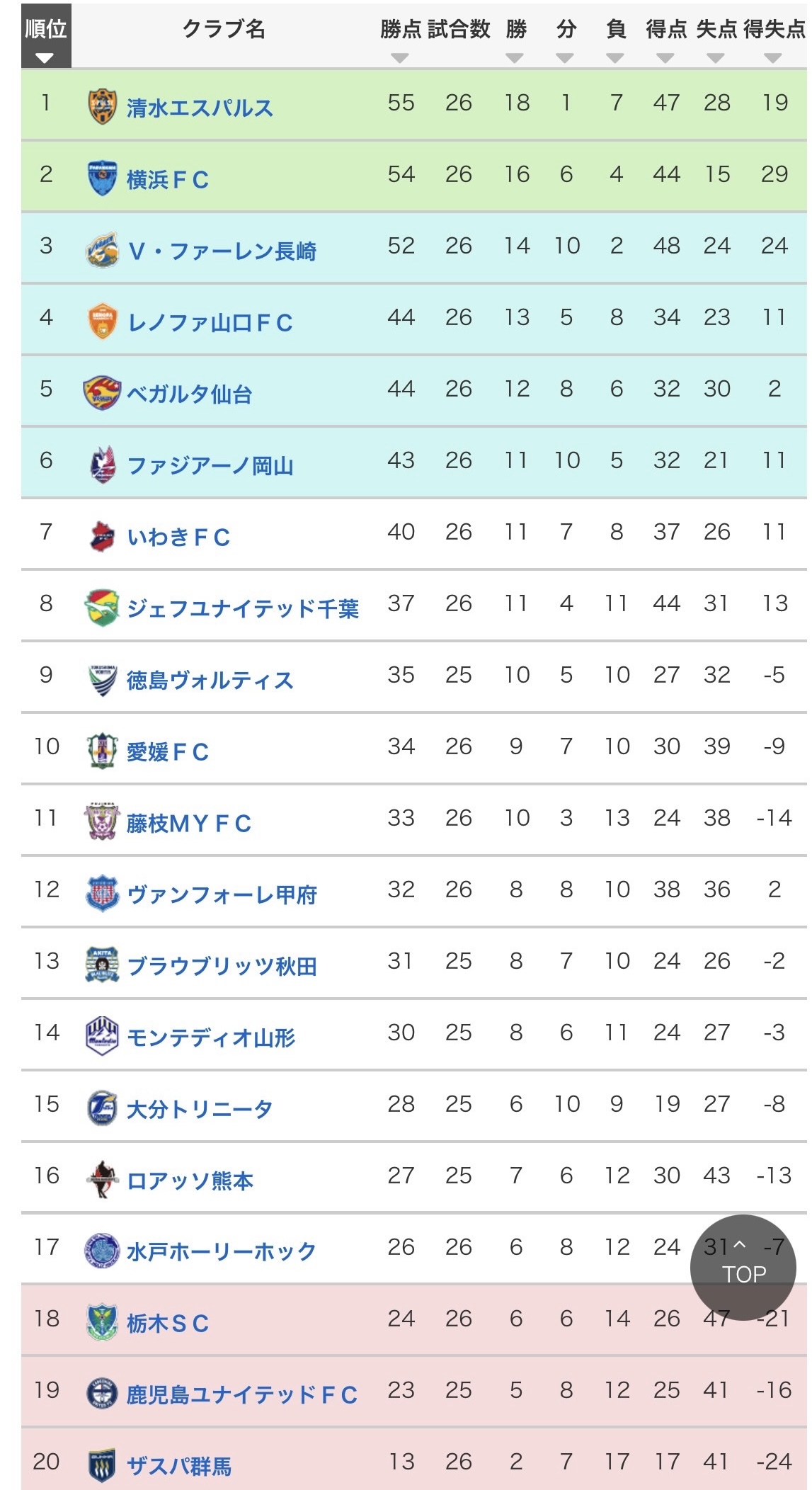Image resolution: width=812 pixels, height=1490 pixels.
Task: Click the Yokohama FC club crest
Action: pos(103,178)
